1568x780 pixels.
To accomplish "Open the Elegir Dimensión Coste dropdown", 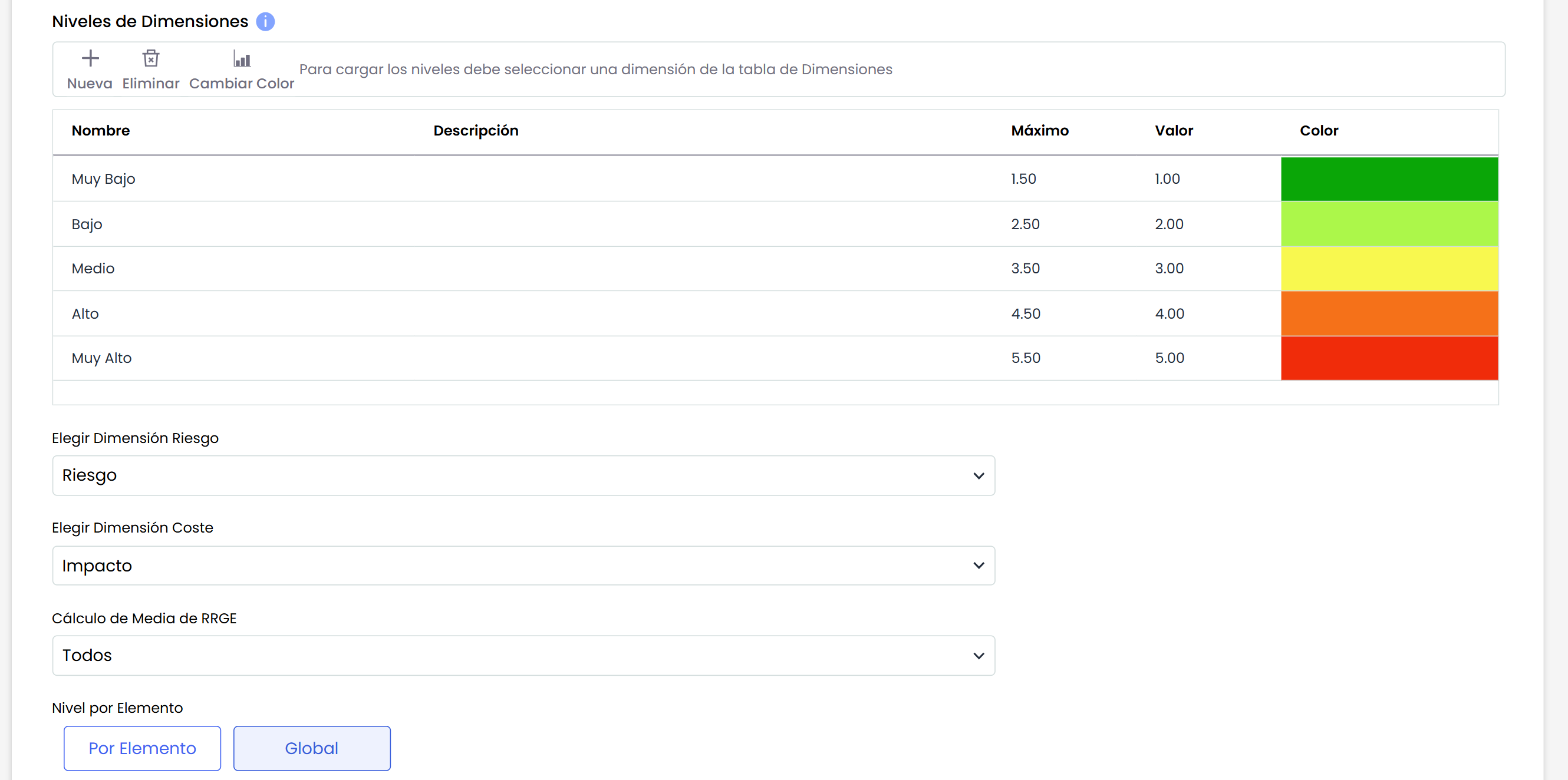I will 523,565.
